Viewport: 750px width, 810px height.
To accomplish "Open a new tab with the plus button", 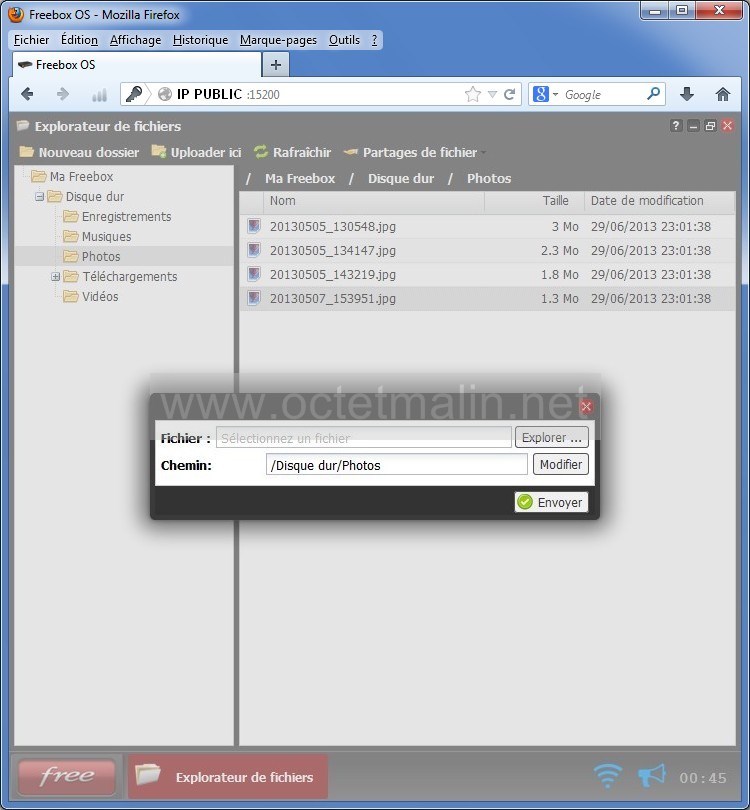I will tap(276, 65).
